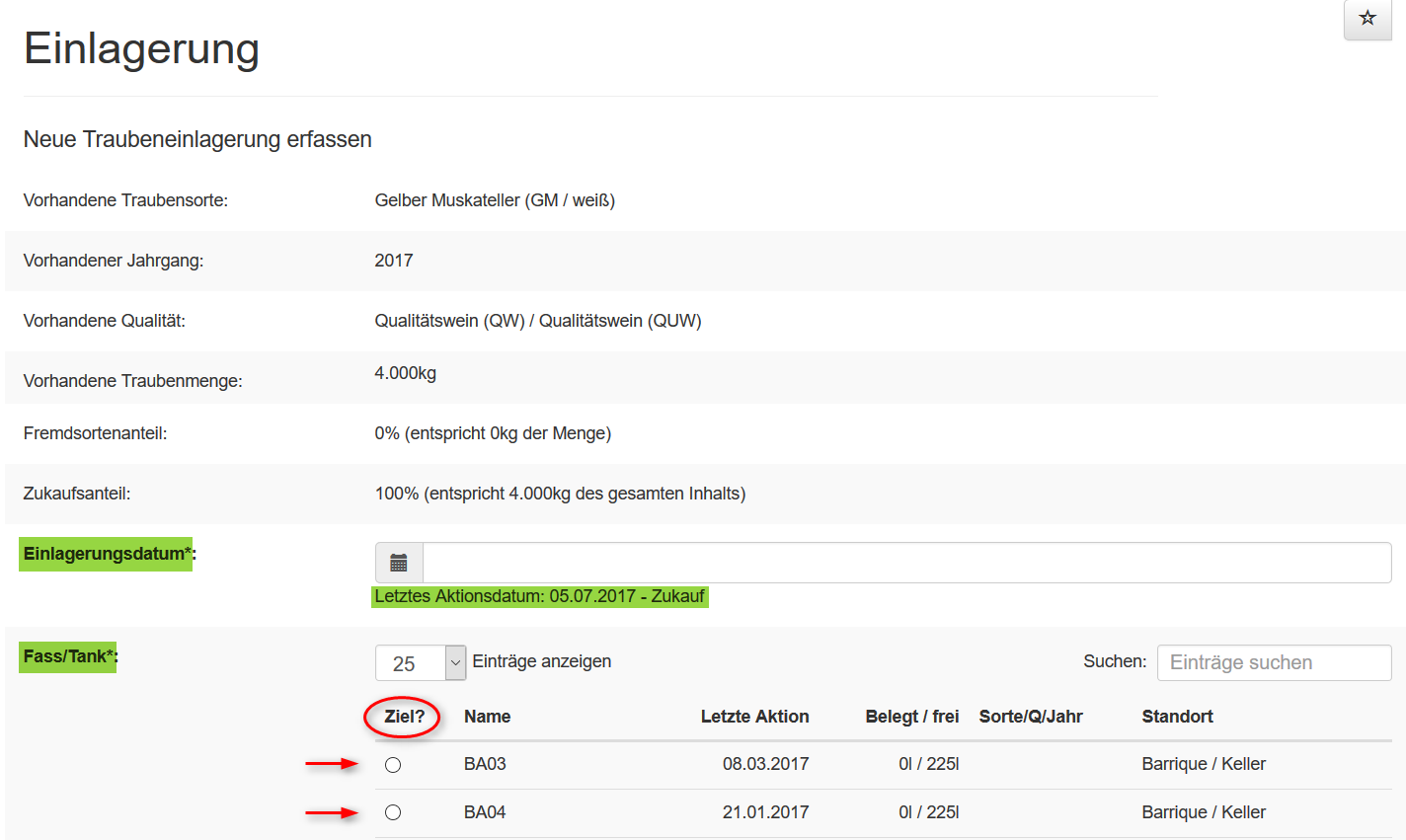This screenshot has width=1406, height=840.
Task: Click the Belegt / frei column header
Action: pos(911,717)
